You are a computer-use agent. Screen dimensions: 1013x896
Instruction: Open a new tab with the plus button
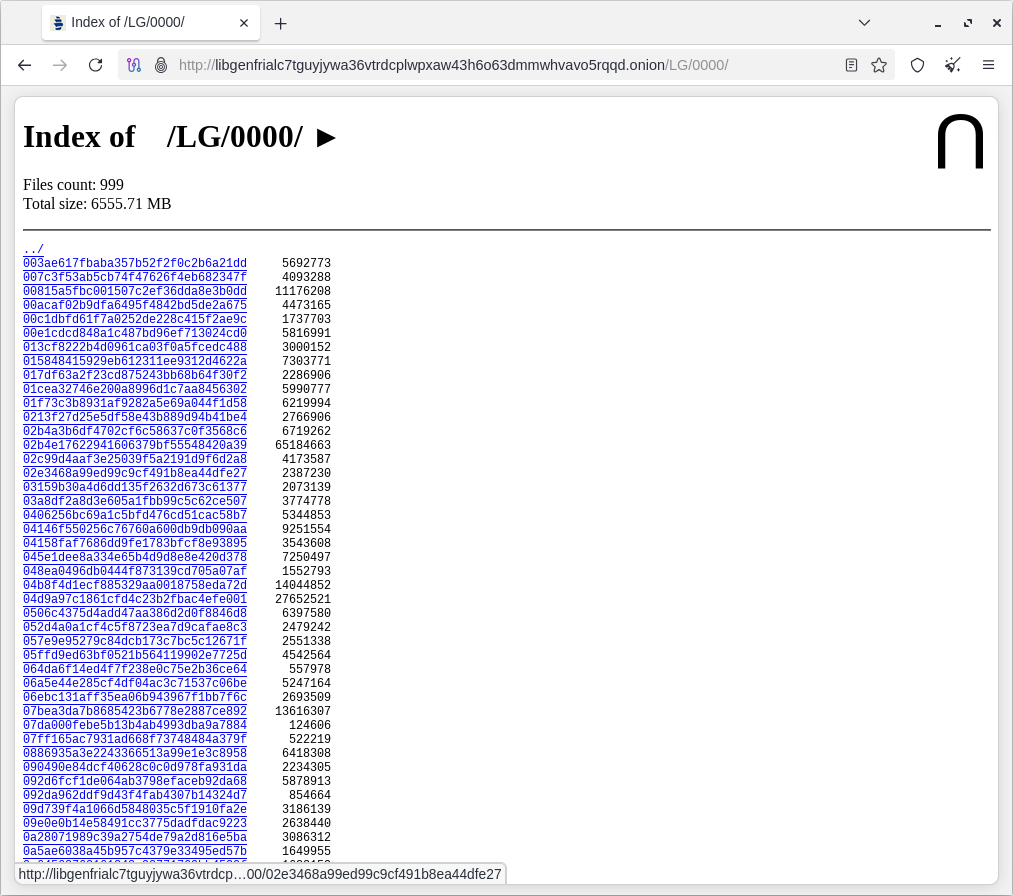(x=281, y=23)
